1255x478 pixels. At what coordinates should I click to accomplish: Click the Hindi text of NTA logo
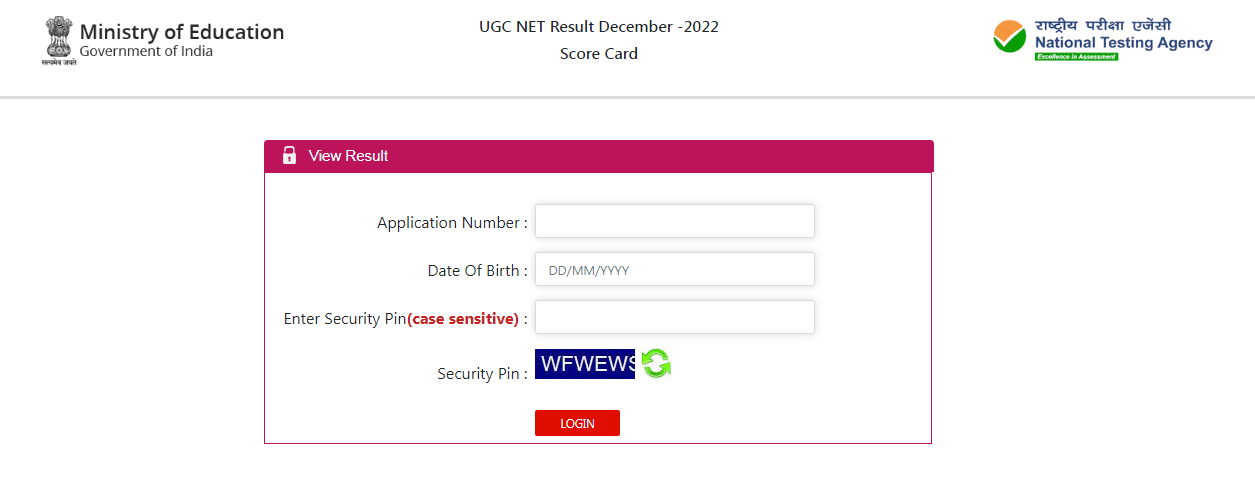(1103, 25)
